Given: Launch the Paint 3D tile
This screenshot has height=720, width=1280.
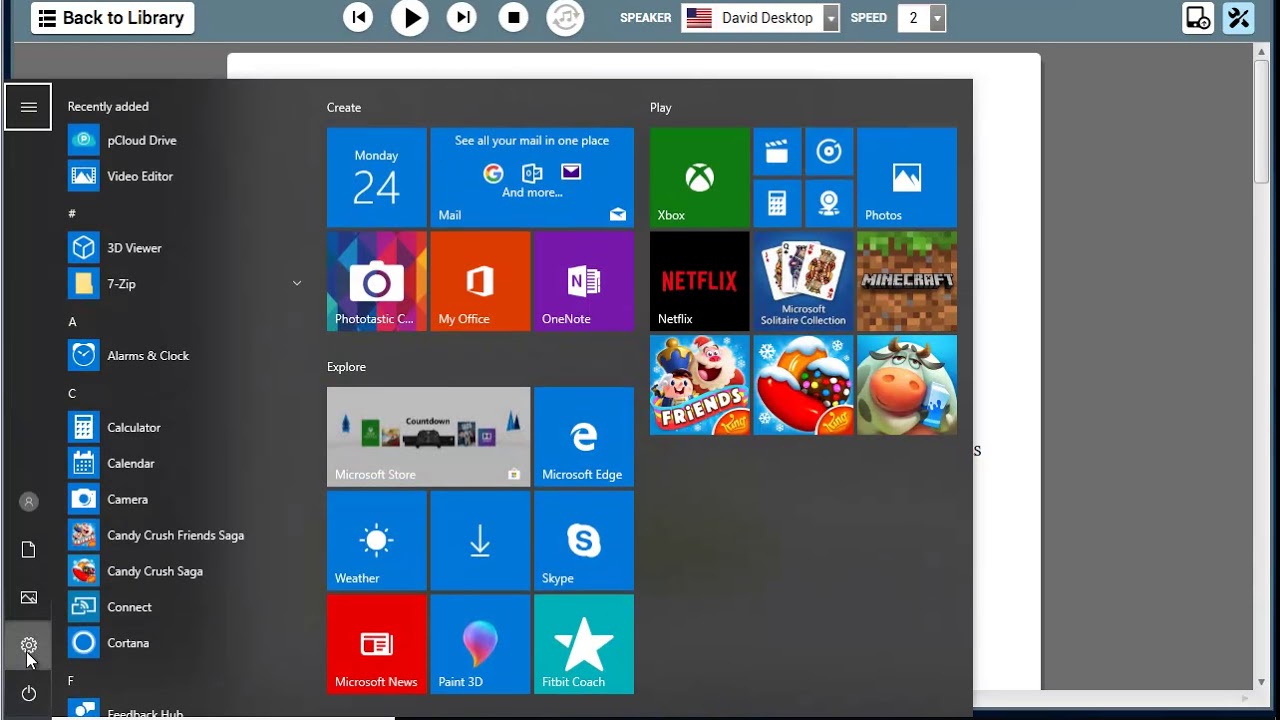Looking at the screenshot, I should 480,644.
